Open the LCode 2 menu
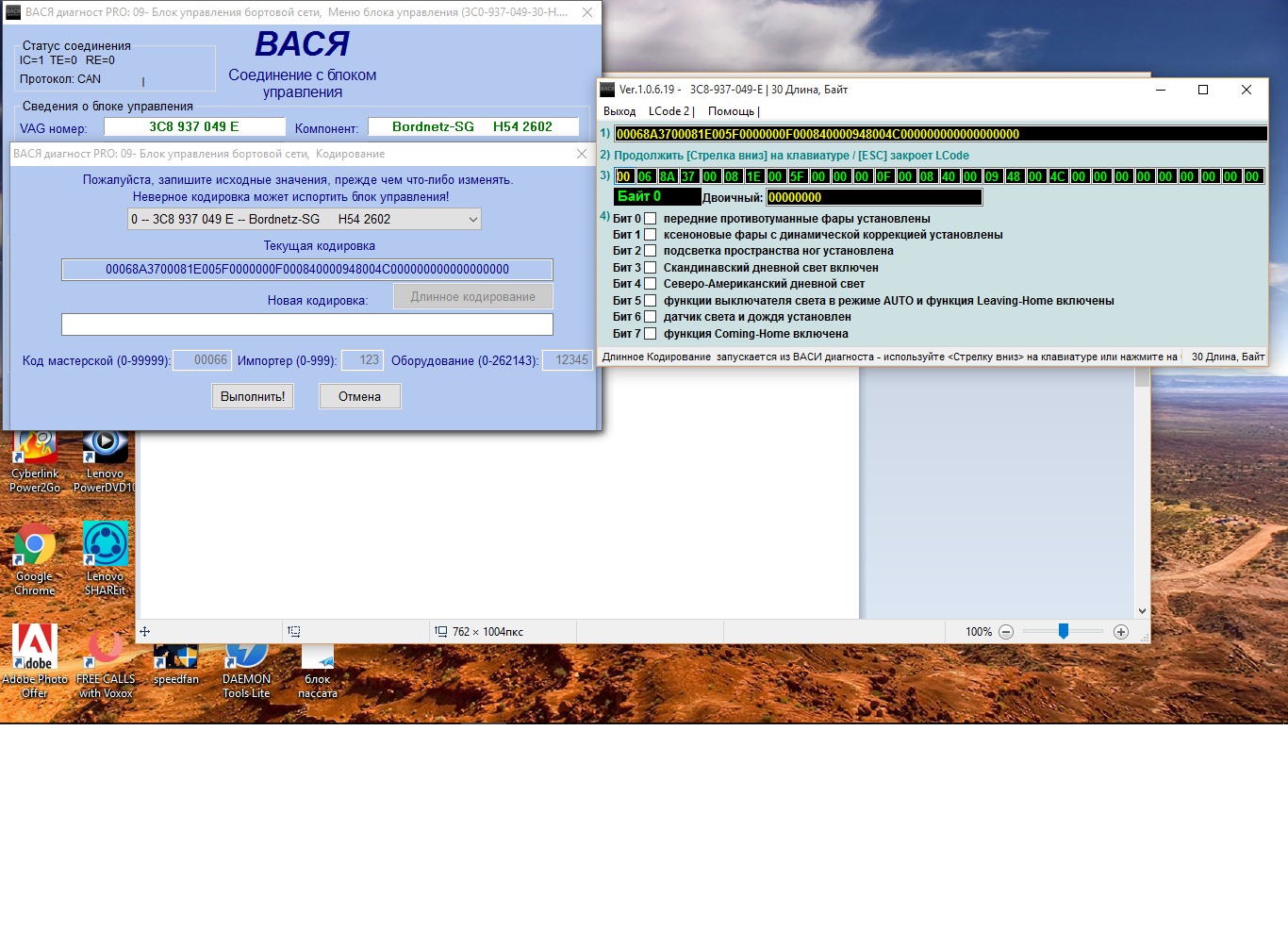Viewport: 1288px width, 947px height. [670, 111]
